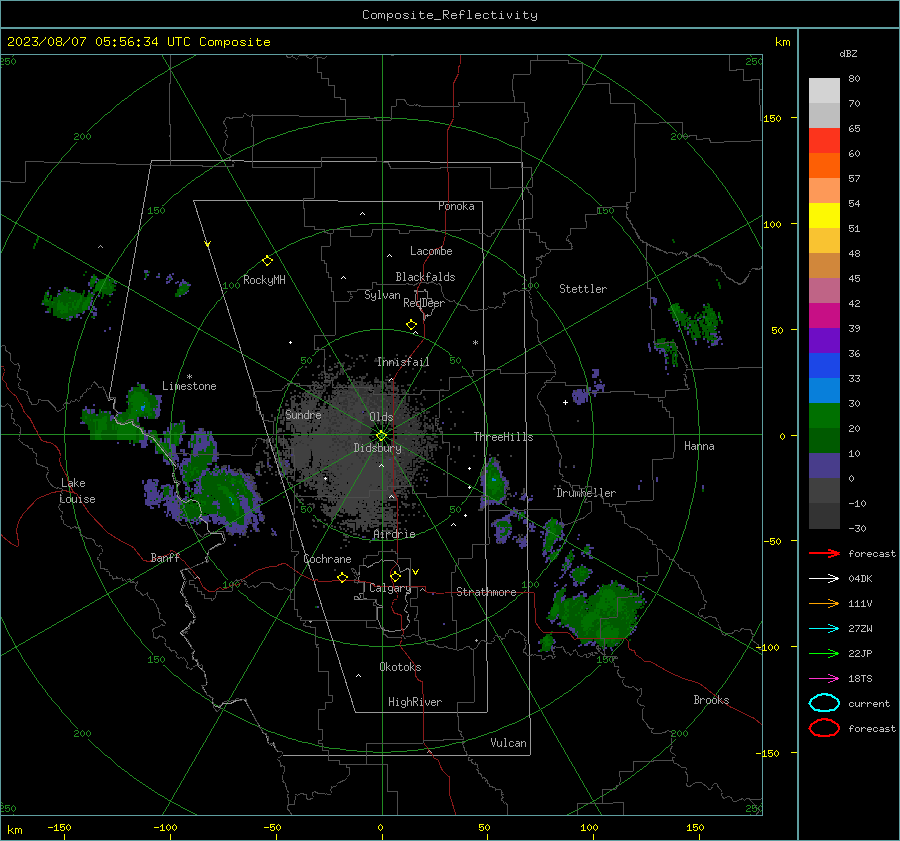
Task: Click the Brooks label
Action: click(711, 700)
